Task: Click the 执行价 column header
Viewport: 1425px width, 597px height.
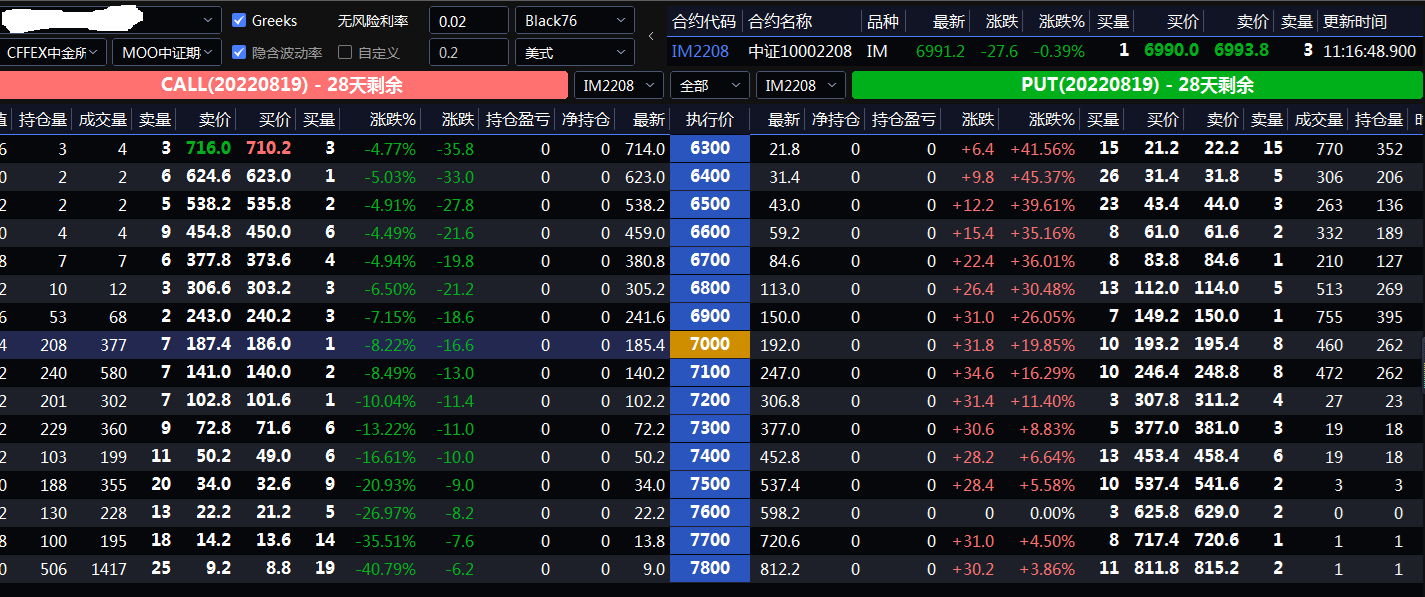Action: point(709,120)
